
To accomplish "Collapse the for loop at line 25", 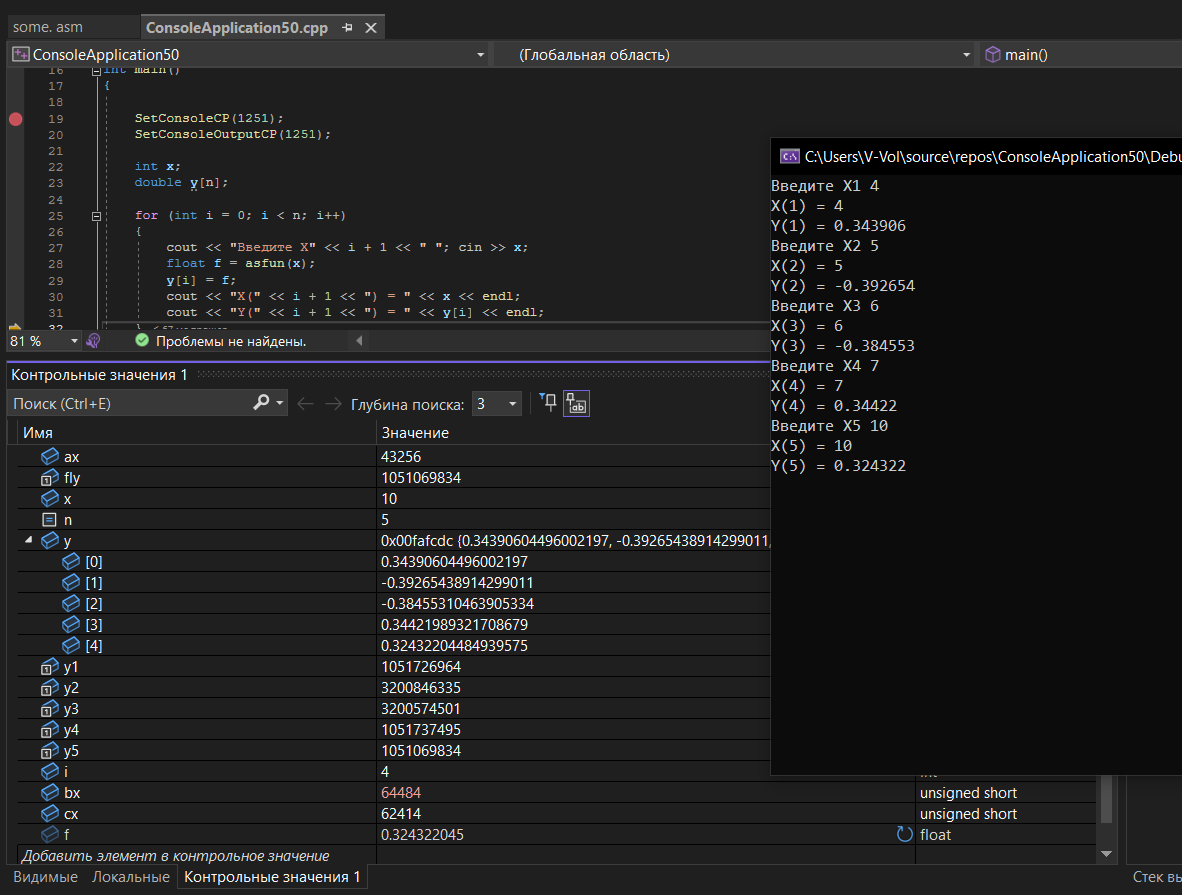I will pos(96,216).
